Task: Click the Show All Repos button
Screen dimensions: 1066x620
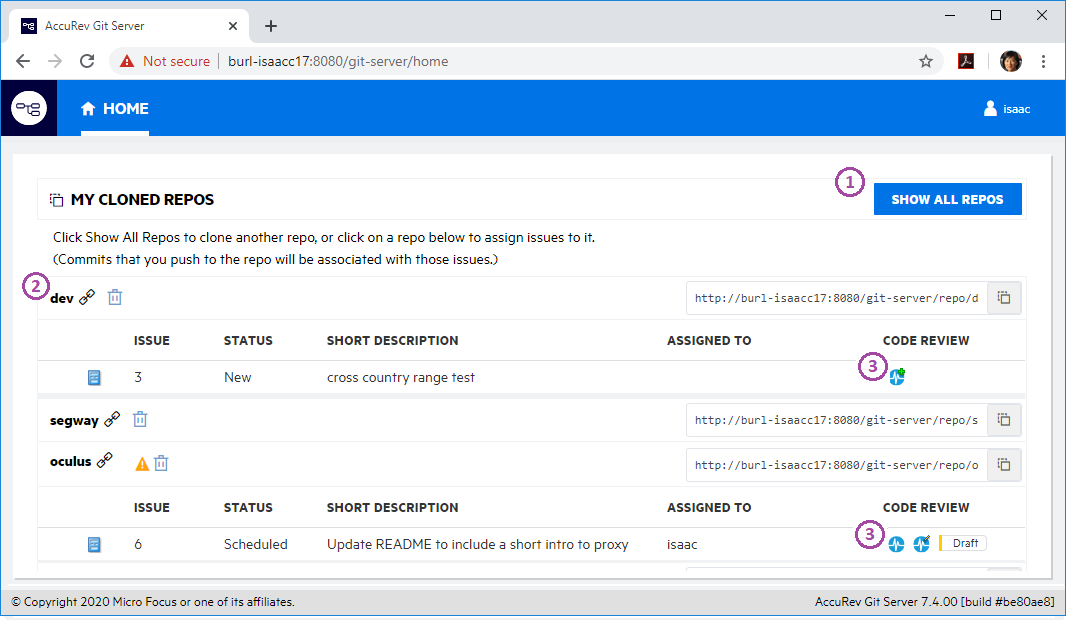Action: pos(947,199)
